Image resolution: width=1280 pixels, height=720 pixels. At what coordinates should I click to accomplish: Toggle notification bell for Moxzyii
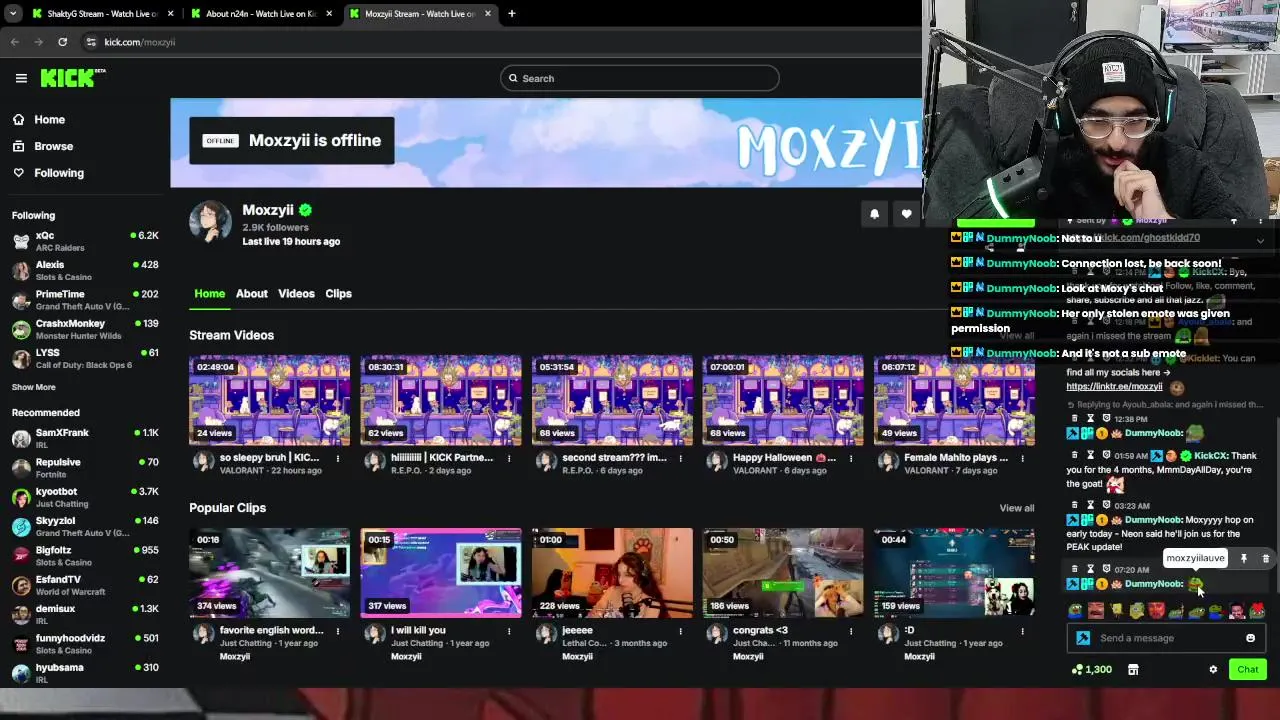[x=874, y=213]
